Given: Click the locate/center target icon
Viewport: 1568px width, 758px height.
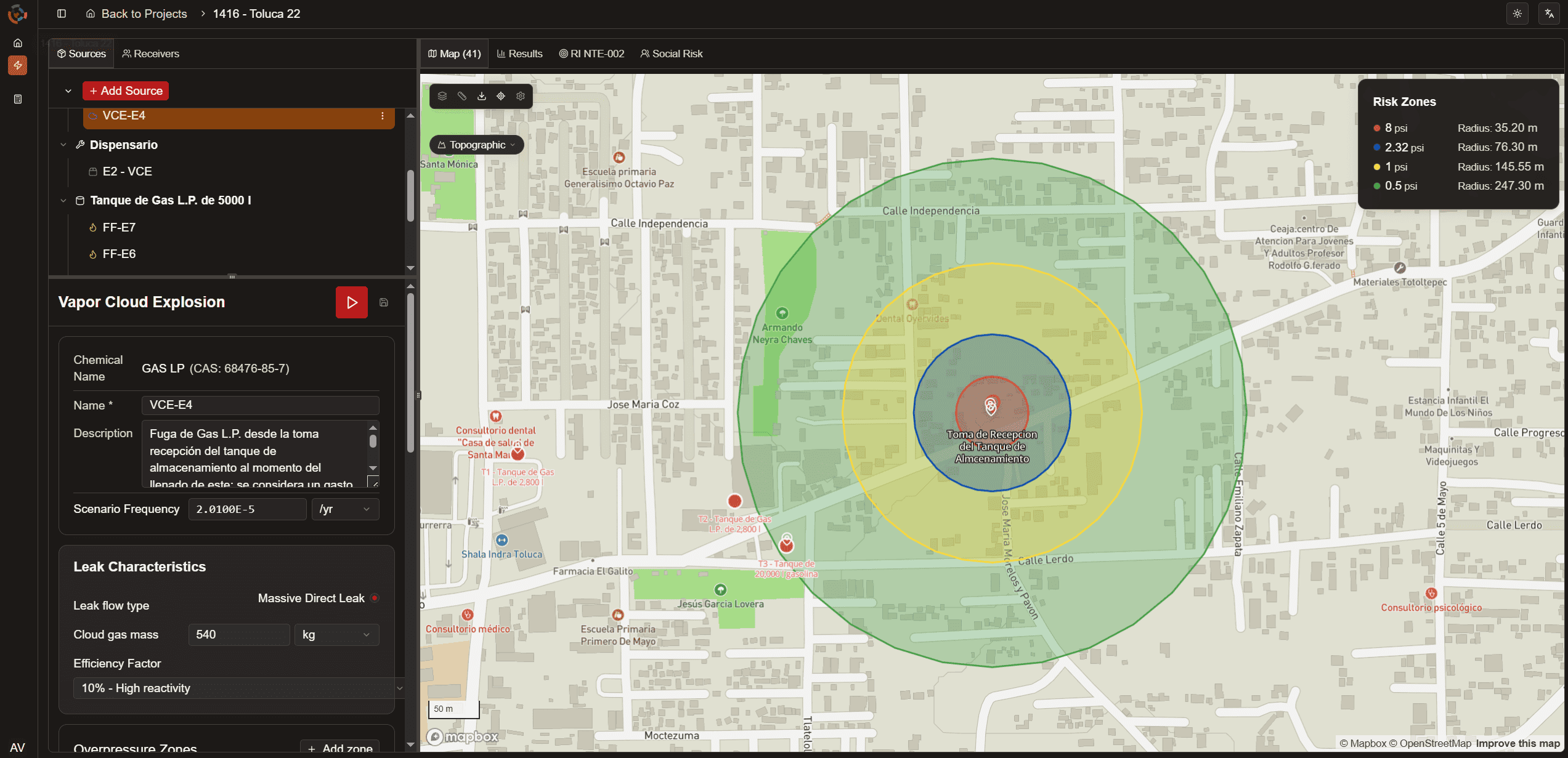Looking at the screenshot, I should click(x=501, y=96).
